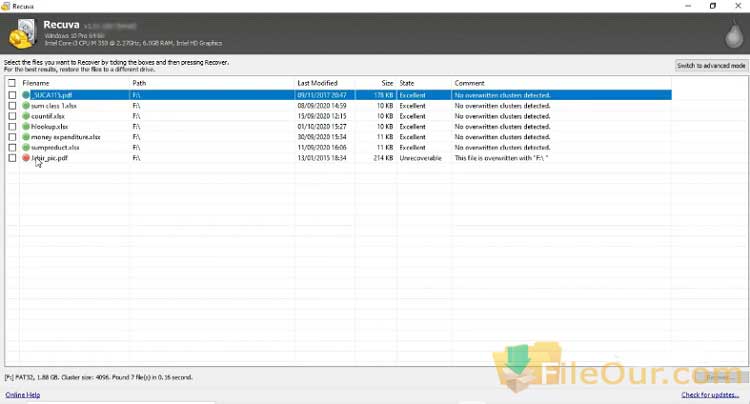
Task: Select the file named countif.xlsx
Action: 48,116
